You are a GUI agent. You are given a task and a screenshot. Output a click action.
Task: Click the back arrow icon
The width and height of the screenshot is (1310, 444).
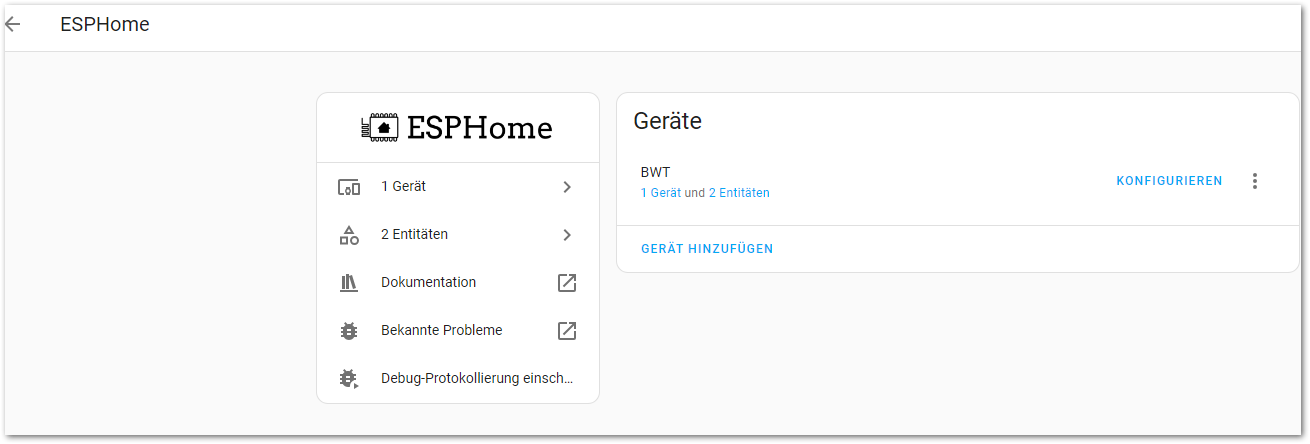tap(13, 25)
